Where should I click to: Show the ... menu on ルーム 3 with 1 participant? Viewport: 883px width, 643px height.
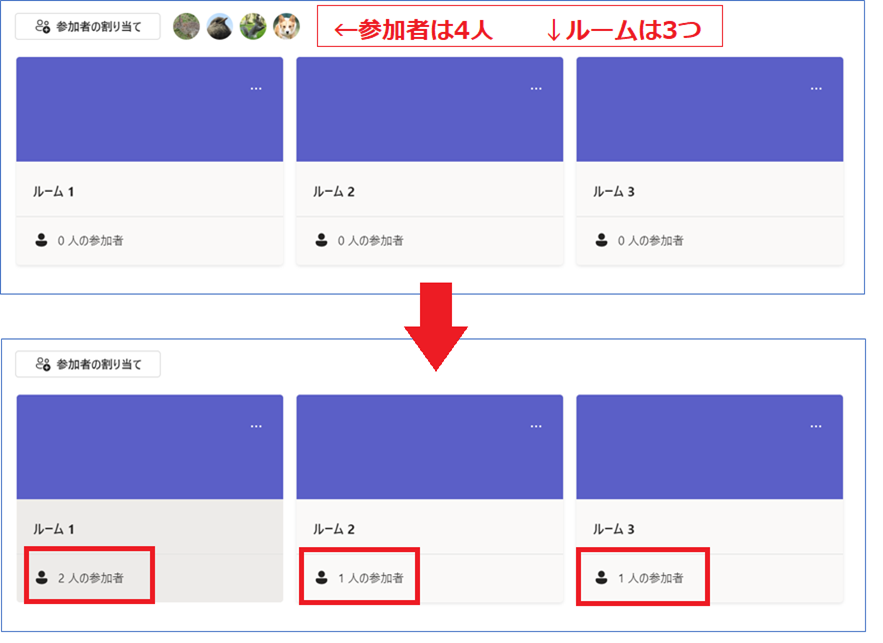(x=816, y=426)
